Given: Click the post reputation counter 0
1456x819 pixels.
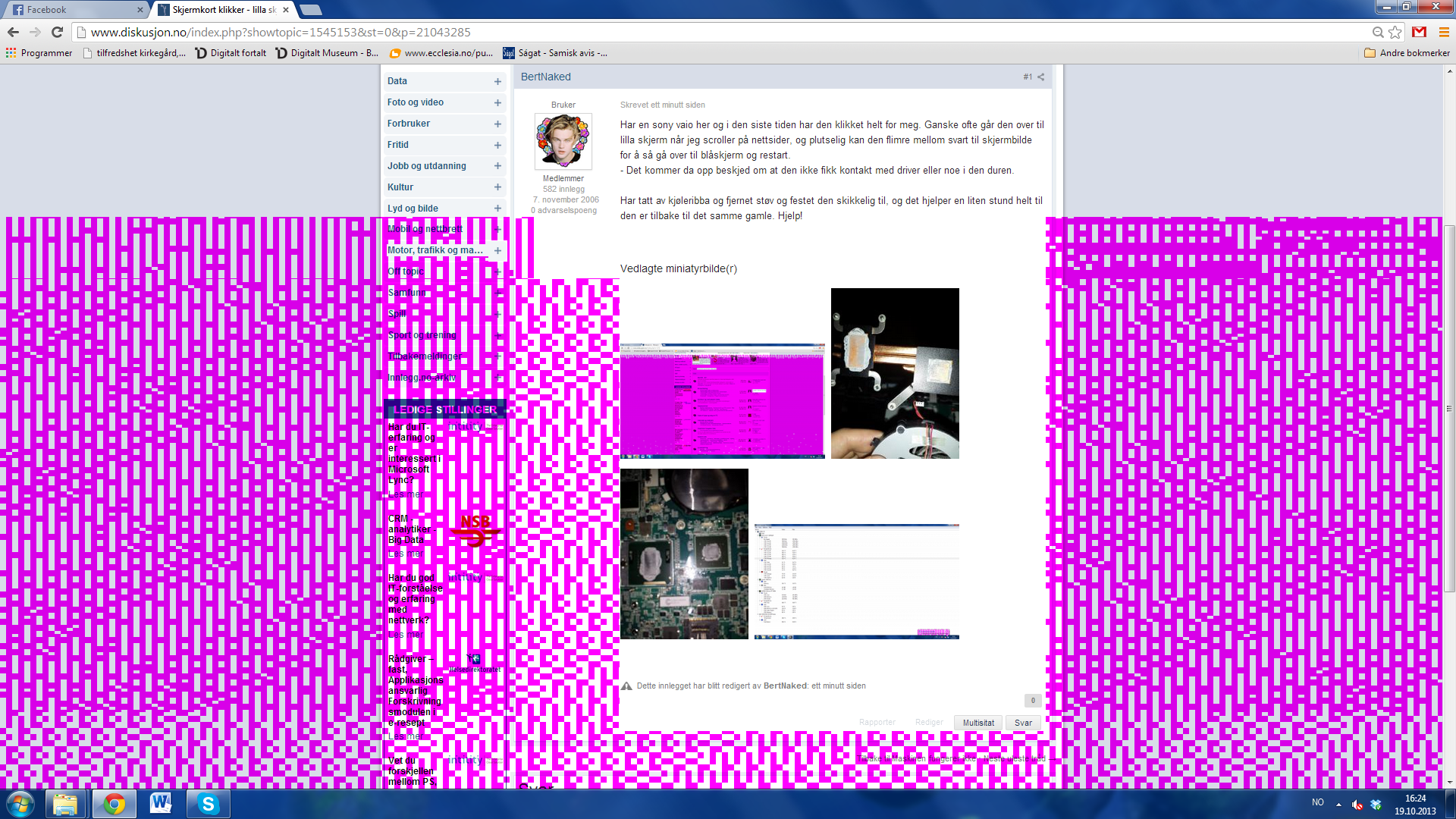Looking at the screenshot, I should 1033,701.
